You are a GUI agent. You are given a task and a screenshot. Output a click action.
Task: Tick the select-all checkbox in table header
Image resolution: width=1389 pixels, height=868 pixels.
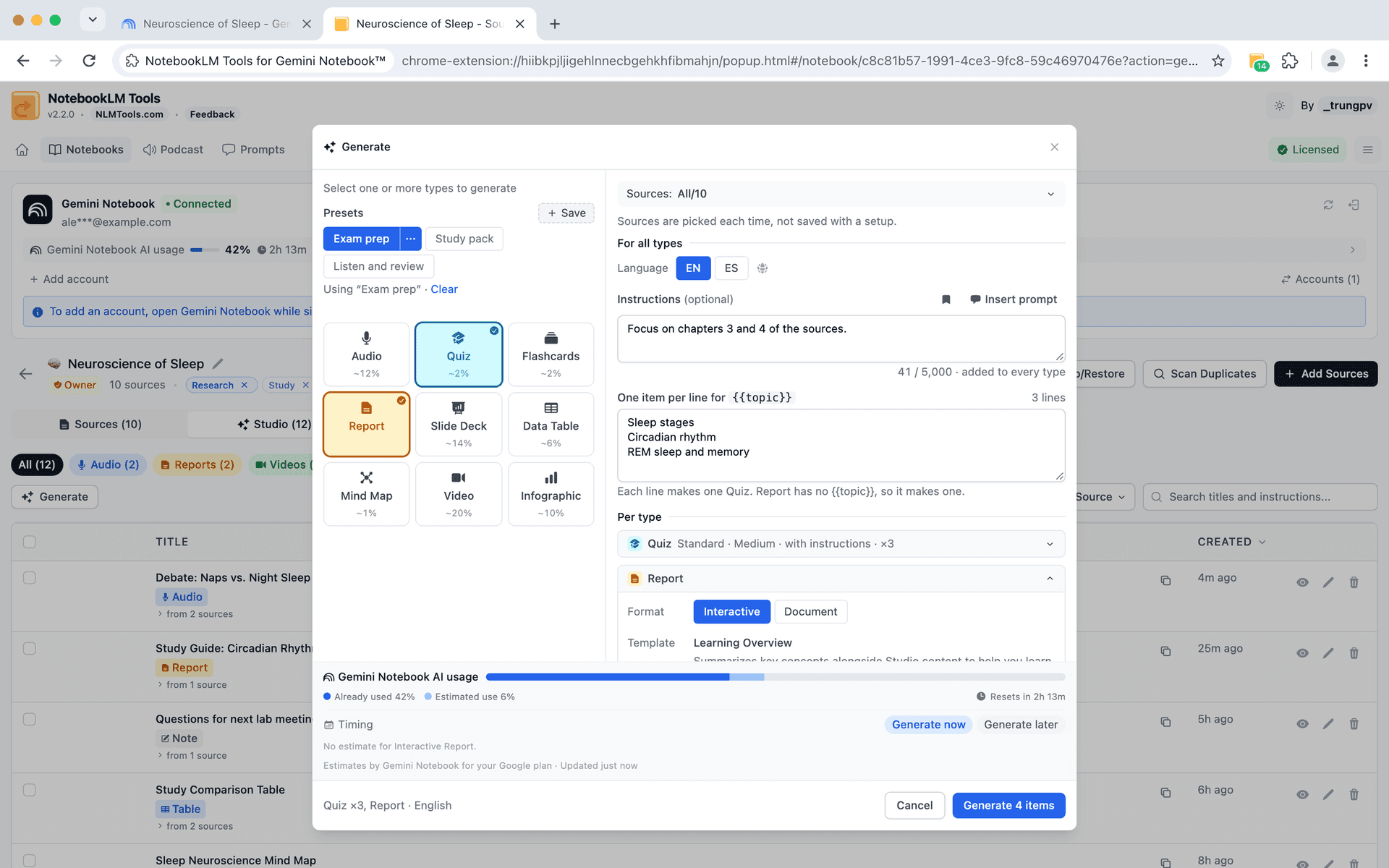[x=30, y=542]
